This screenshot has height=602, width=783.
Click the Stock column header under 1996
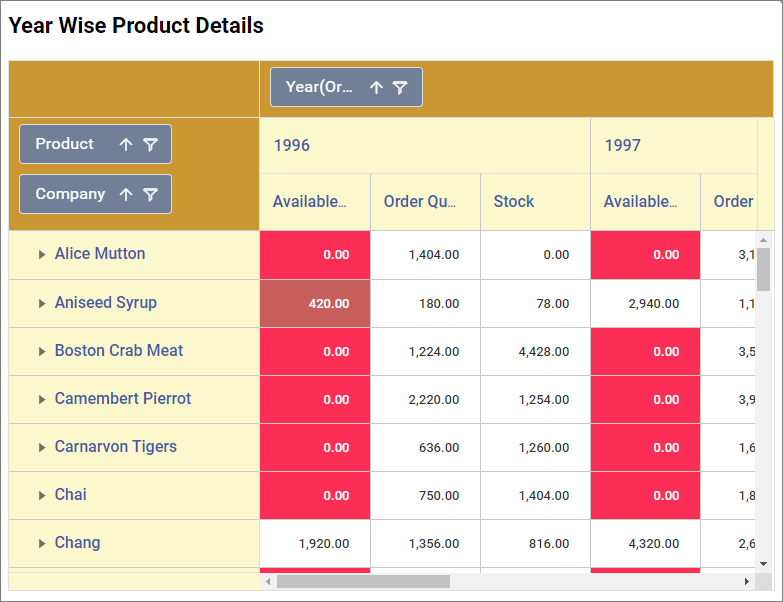(x=514, y=201)
